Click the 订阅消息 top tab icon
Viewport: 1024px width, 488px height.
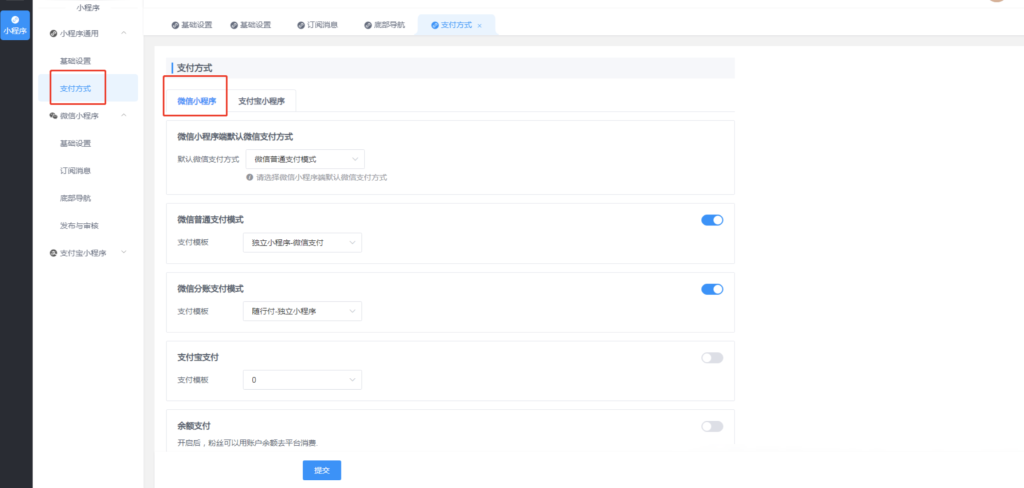click(x=300, y=24)
